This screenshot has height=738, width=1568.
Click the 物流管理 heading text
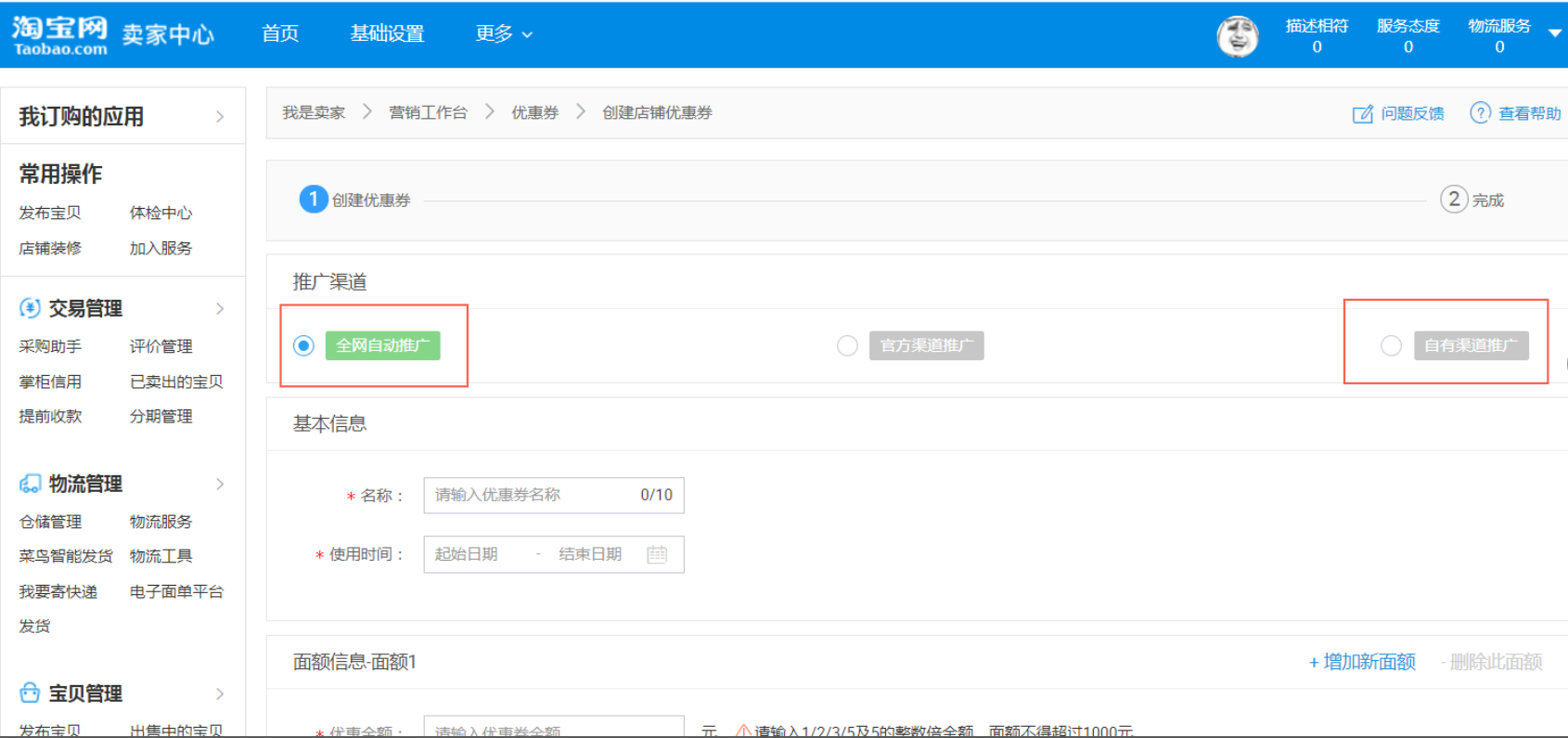(85, 484)
